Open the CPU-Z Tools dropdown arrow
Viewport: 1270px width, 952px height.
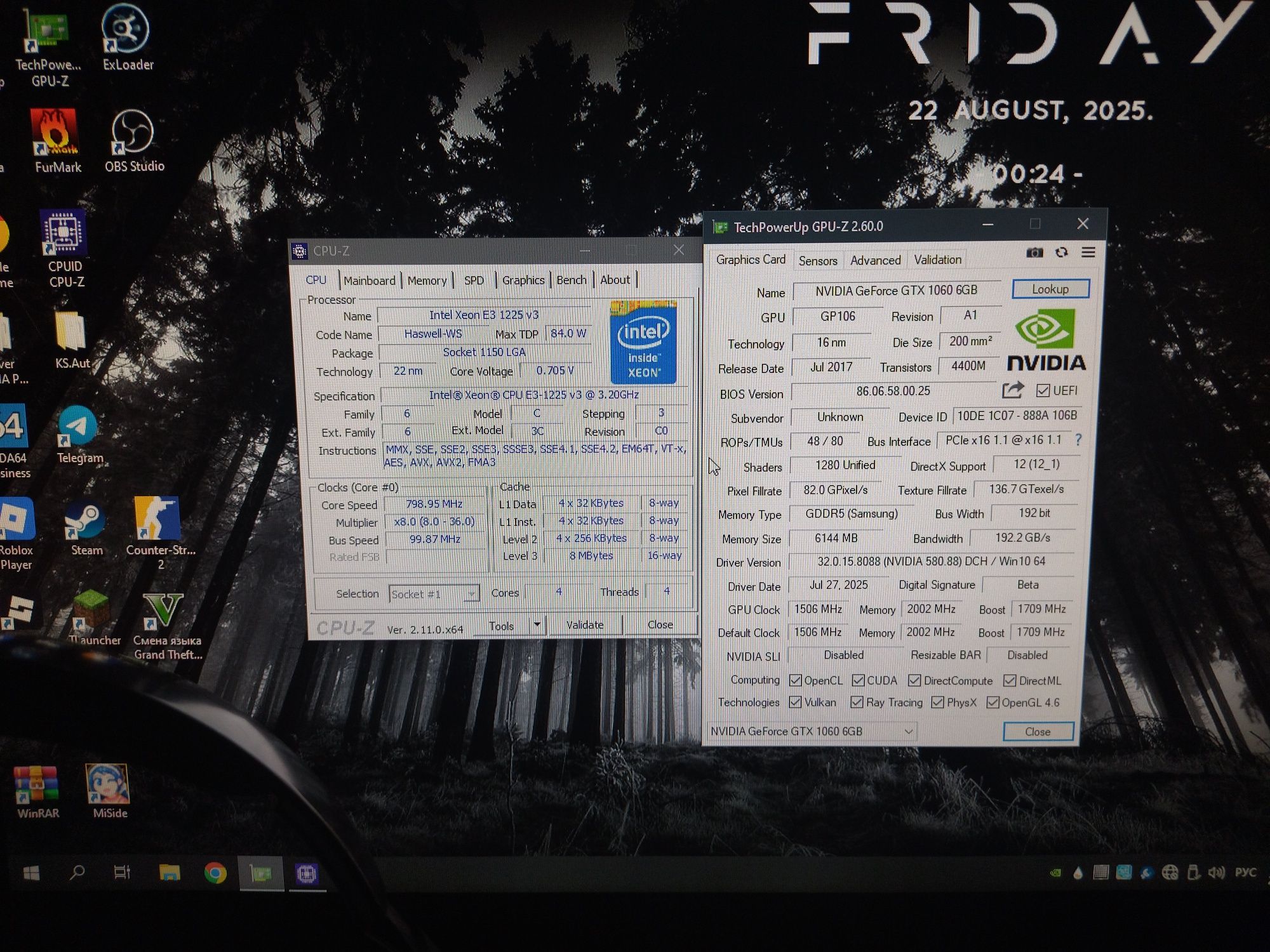coord(537,625)
